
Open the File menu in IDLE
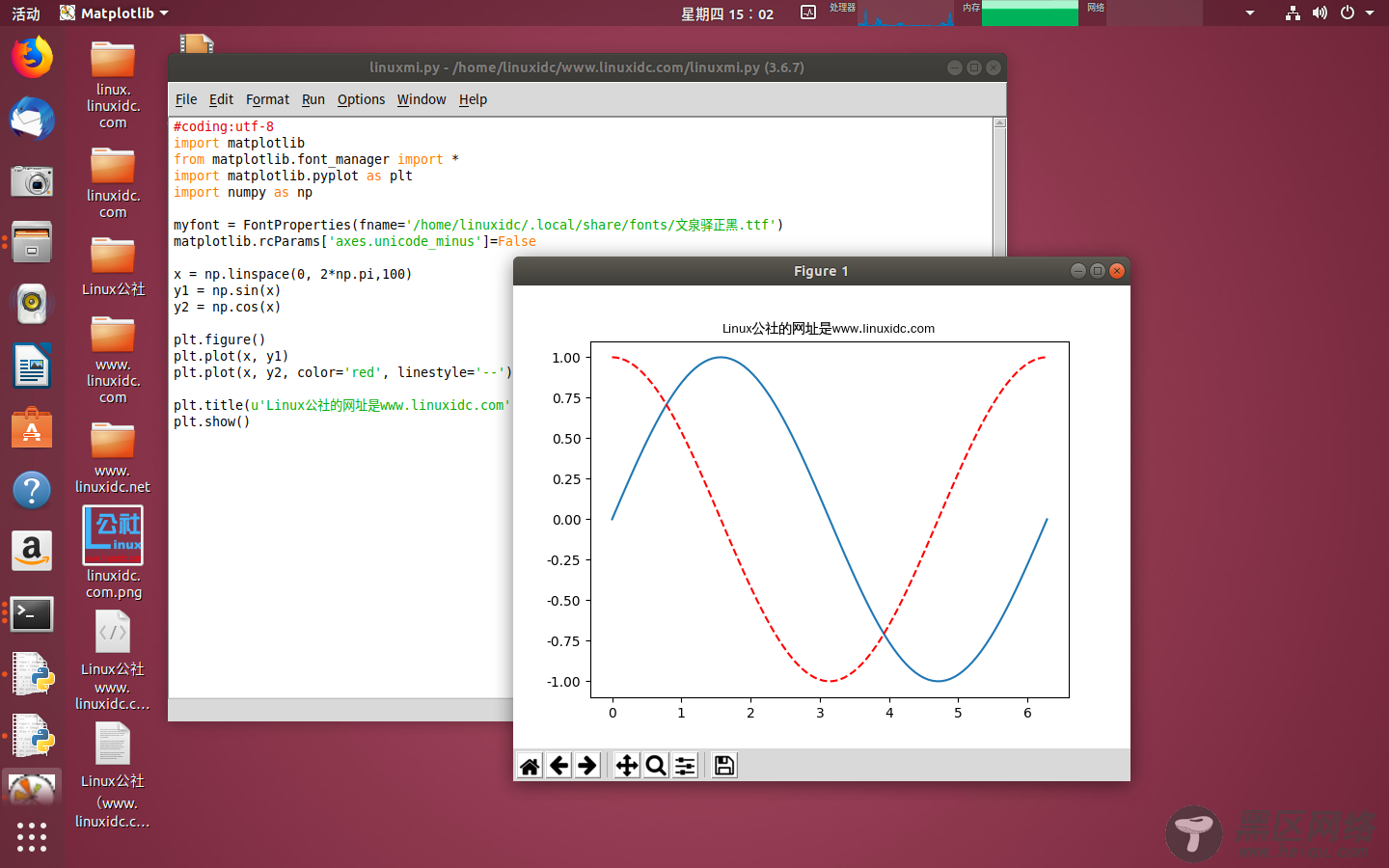(186, 99)
